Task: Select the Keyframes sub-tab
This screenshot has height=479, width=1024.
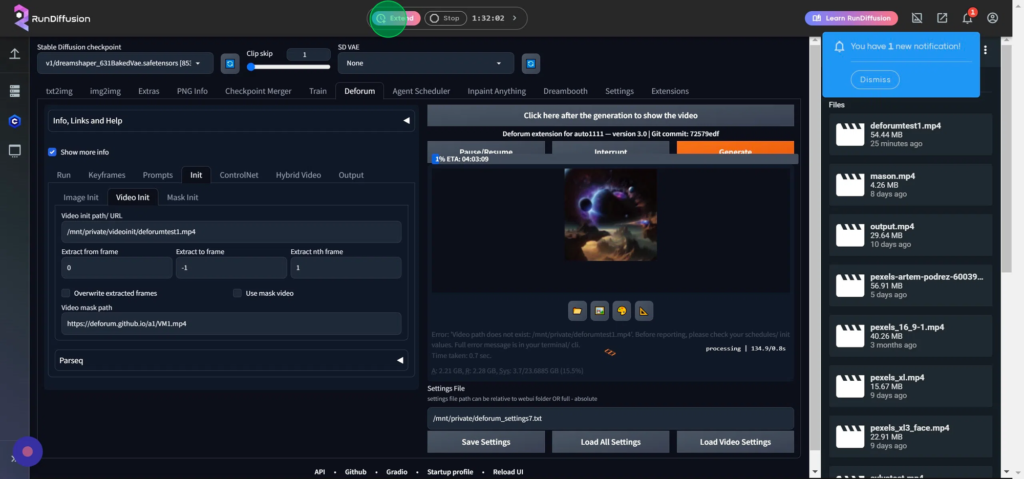Action: pos(104,175)
